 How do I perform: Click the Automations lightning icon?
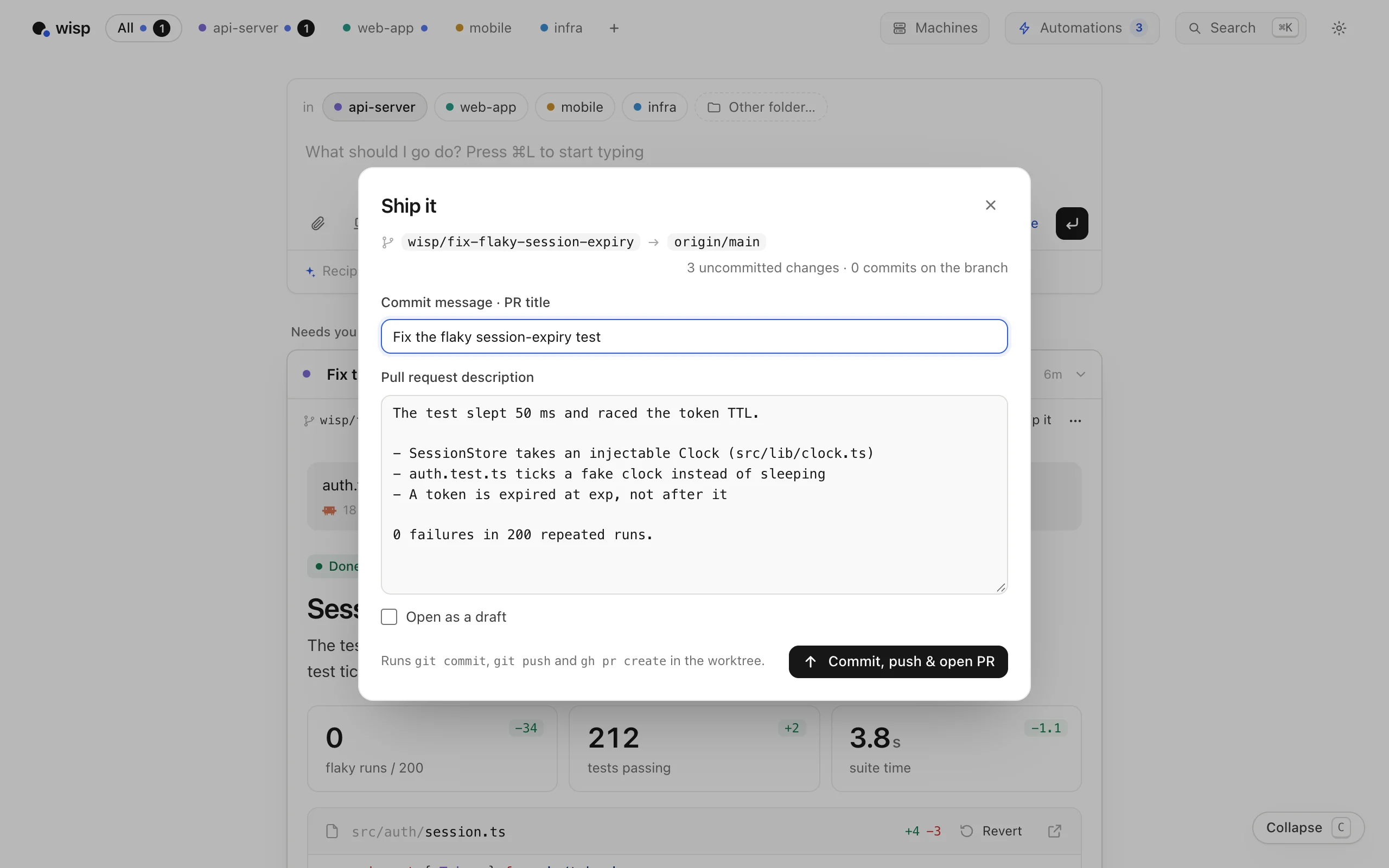1024,28
